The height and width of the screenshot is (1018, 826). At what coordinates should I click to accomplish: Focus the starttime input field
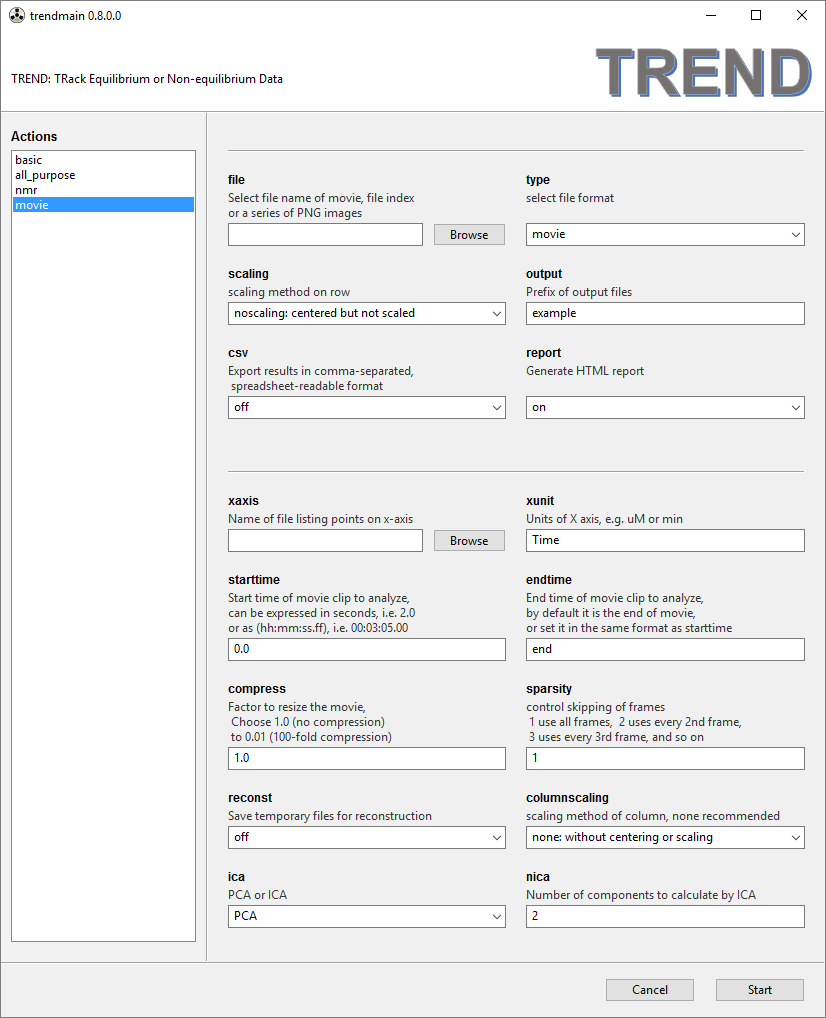(x=367, y=649)
